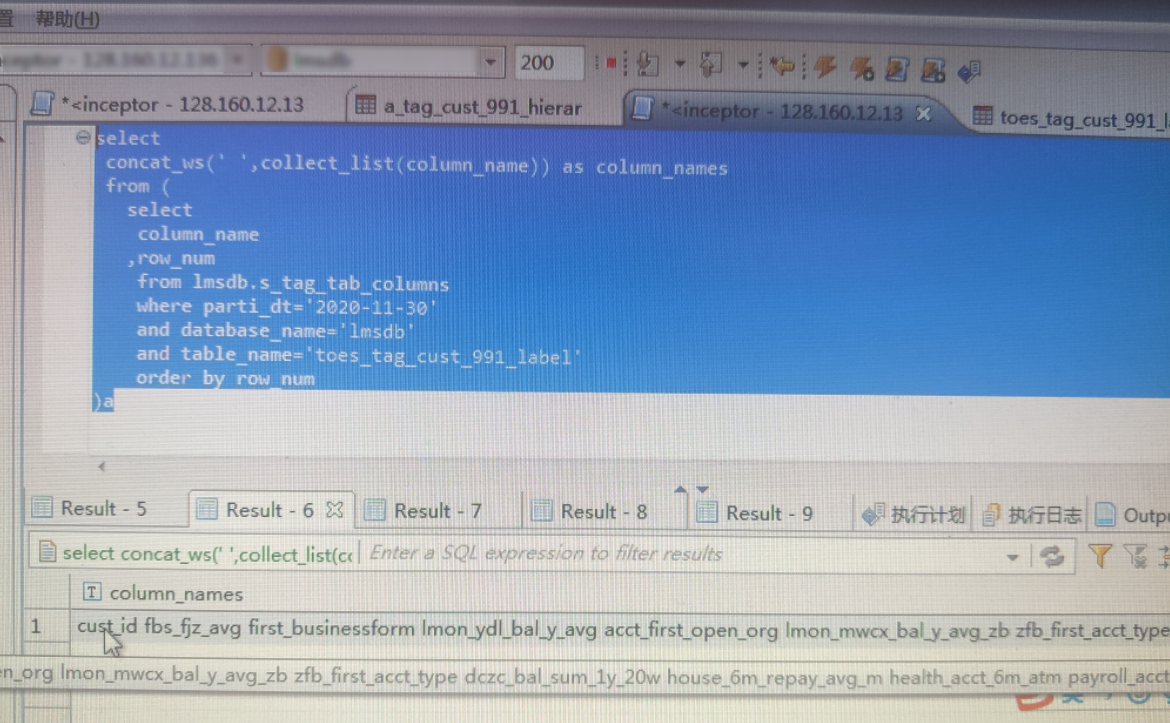
Task: Click the execute SQL lightning bolt icon
Action: click(x=825, y=67)
